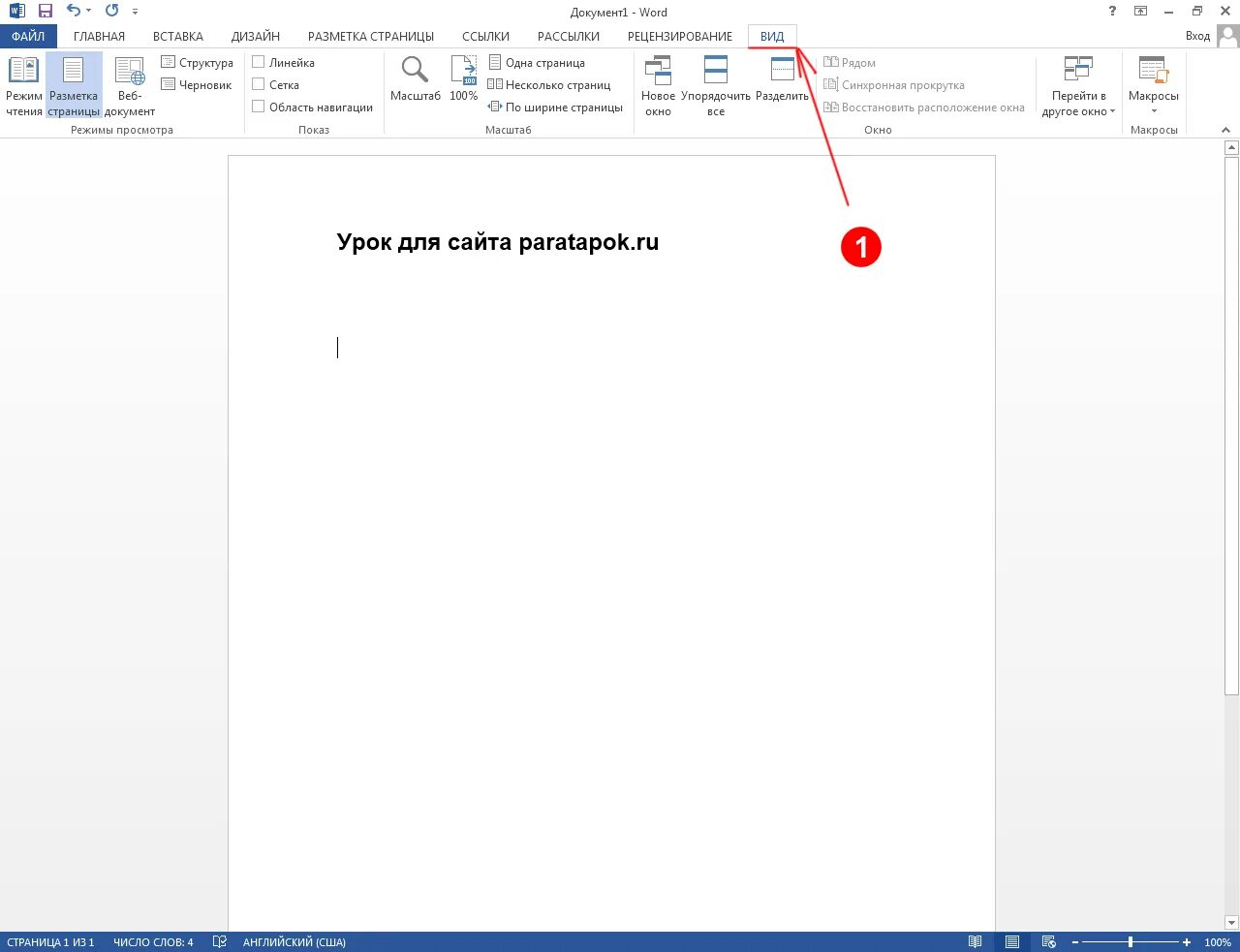Viewport: 1240px width, 952px height.
Task: Click АНГЛИЙСКИЙ (США) language indicator
Action: point(294,942)
